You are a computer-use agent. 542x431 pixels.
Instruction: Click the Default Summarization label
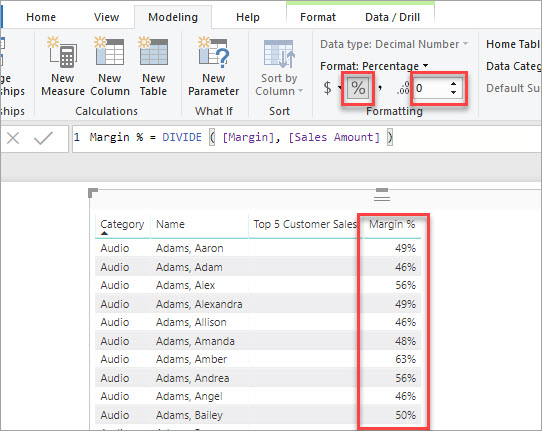(x=513, y=88)
